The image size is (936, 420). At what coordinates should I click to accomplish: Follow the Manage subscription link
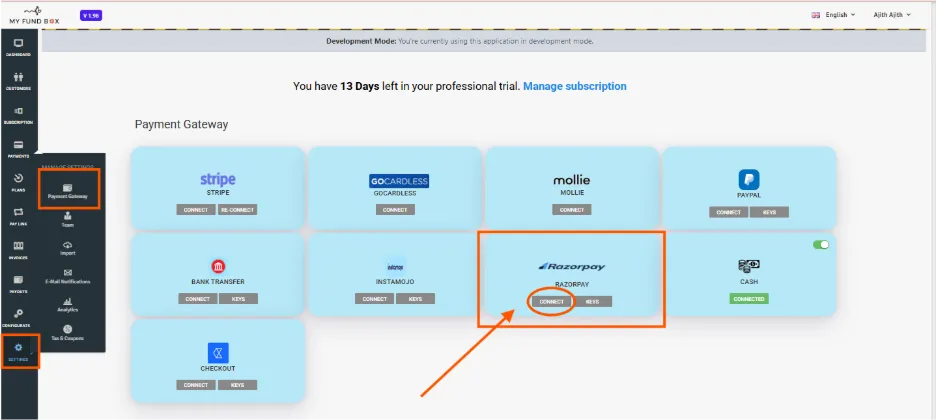(575, 86)
